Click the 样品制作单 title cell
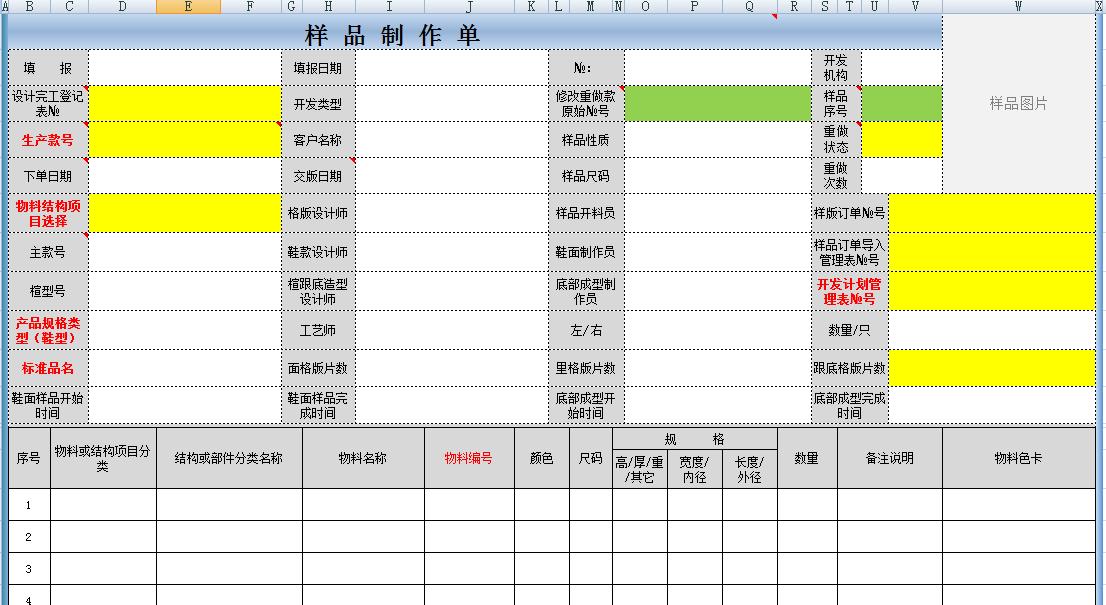Viewport: 1106px width, 605px height. coord(392,36)
